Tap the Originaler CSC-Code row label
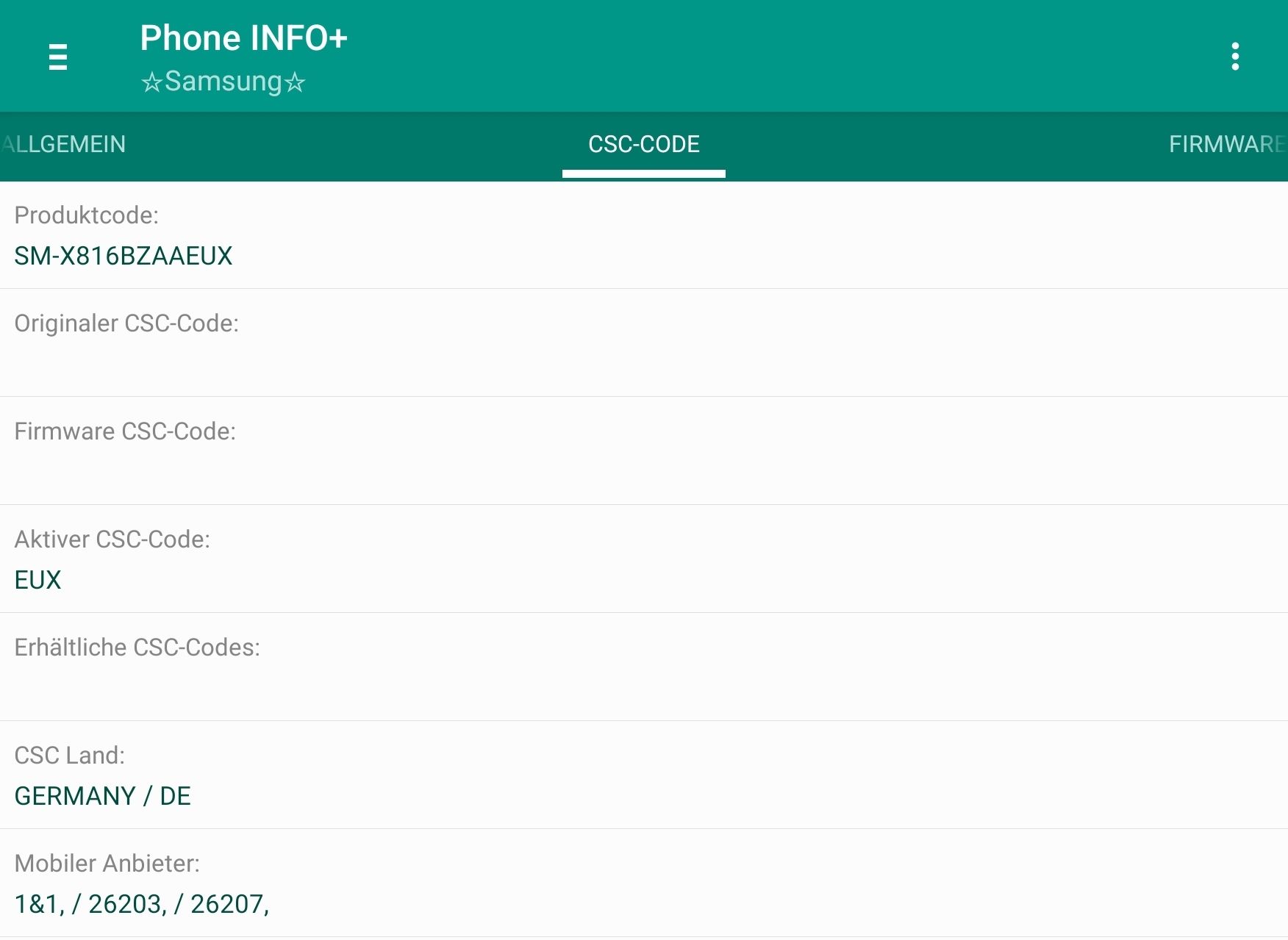Screen dimensions: 1288x940 tap(126, 323)
